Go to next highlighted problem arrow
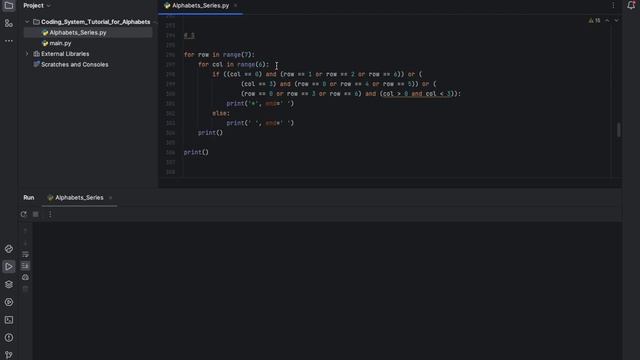This screenshot has width=640, height=360. 616,20
